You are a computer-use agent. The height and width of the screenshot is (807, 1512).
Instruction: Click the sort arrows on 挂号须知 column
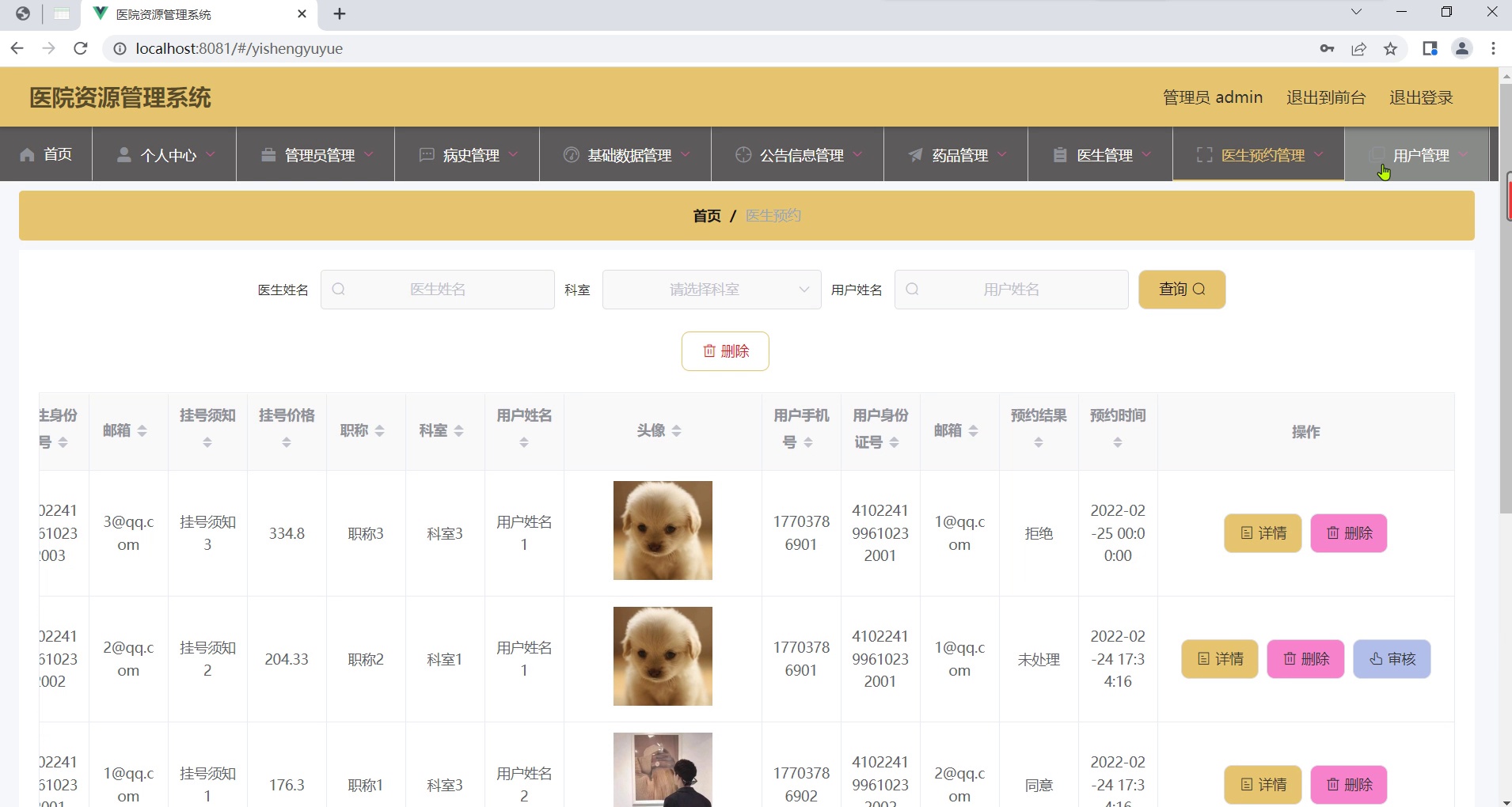207,443
